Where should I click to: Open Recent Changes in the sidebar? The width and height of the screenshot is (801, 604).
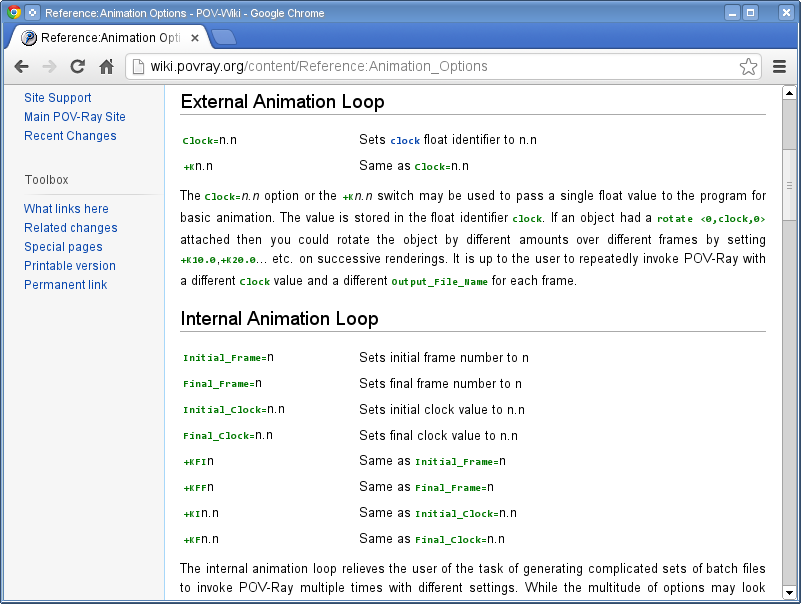(70, 136)
